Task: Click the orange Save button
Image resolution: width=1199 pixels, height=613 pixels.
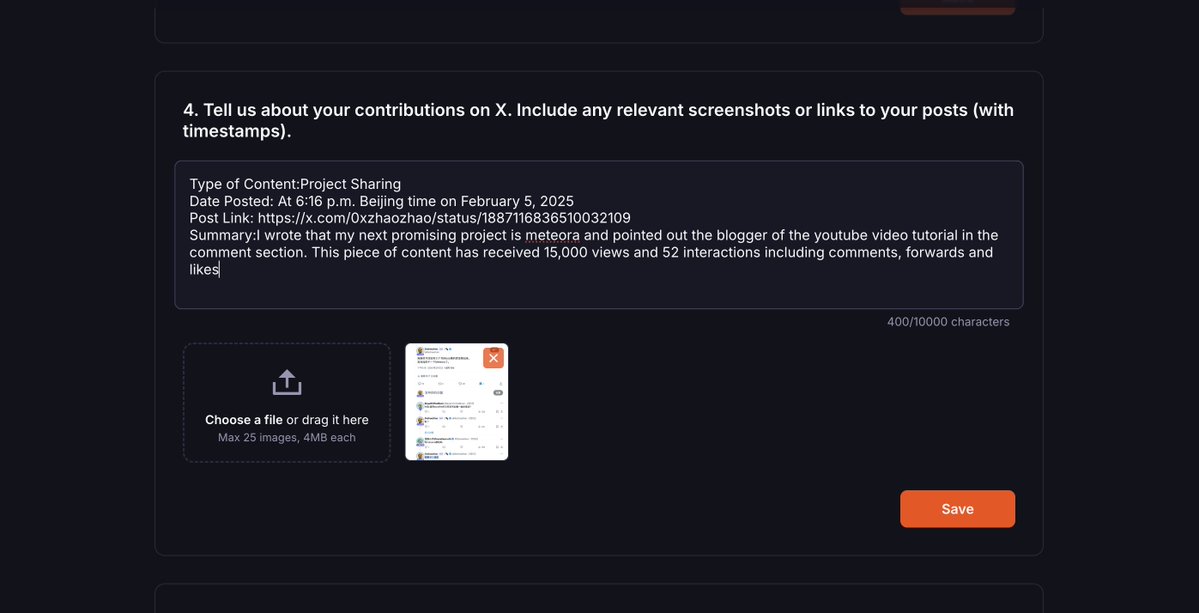Action: [957, 509]
